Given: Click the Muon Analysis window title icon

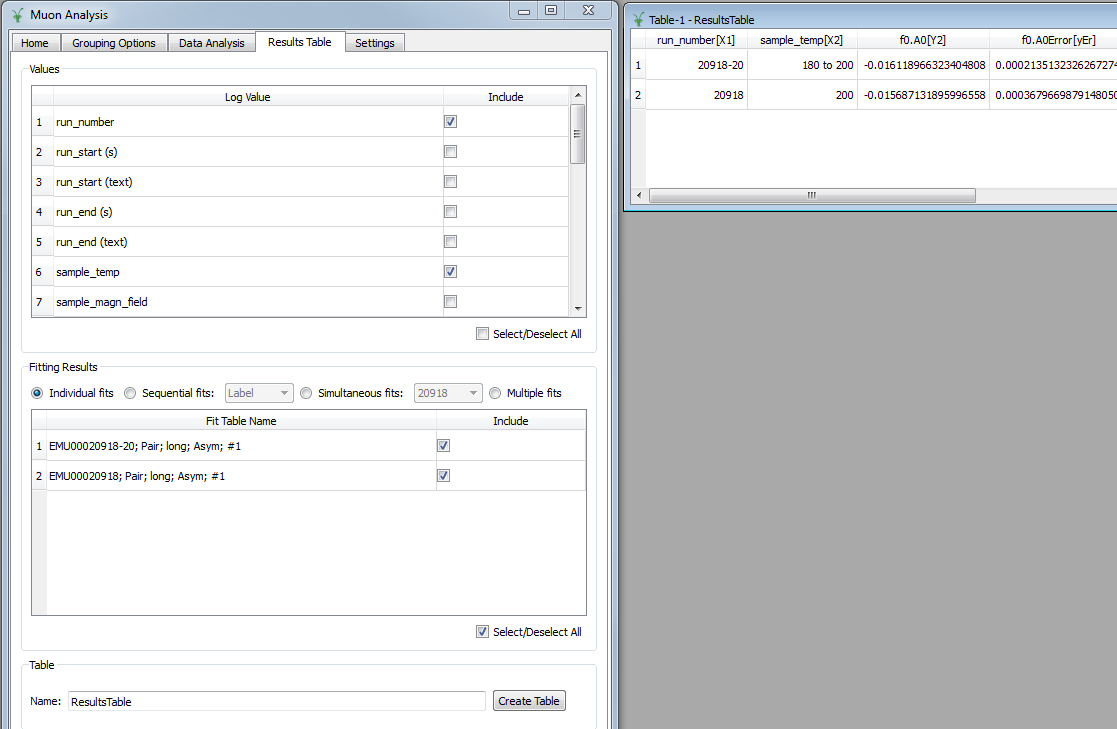Looking at the screenshot, I should pyautogui.click(x=17, y=15).
